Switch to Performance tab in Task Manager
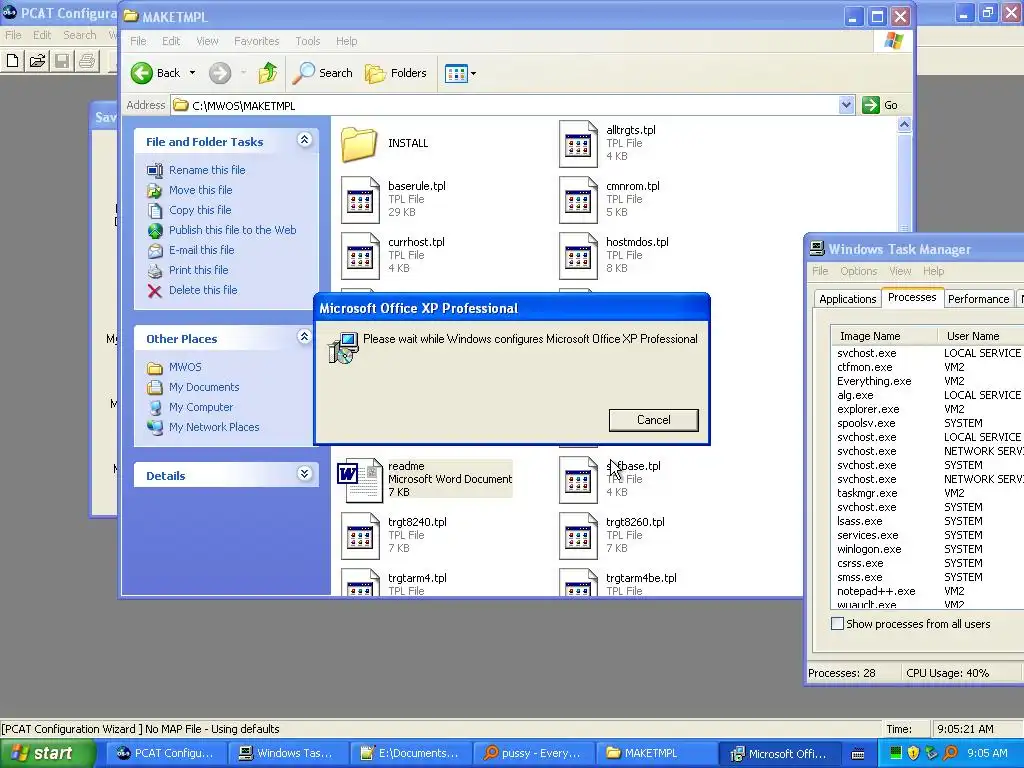 tap(978, 299)
